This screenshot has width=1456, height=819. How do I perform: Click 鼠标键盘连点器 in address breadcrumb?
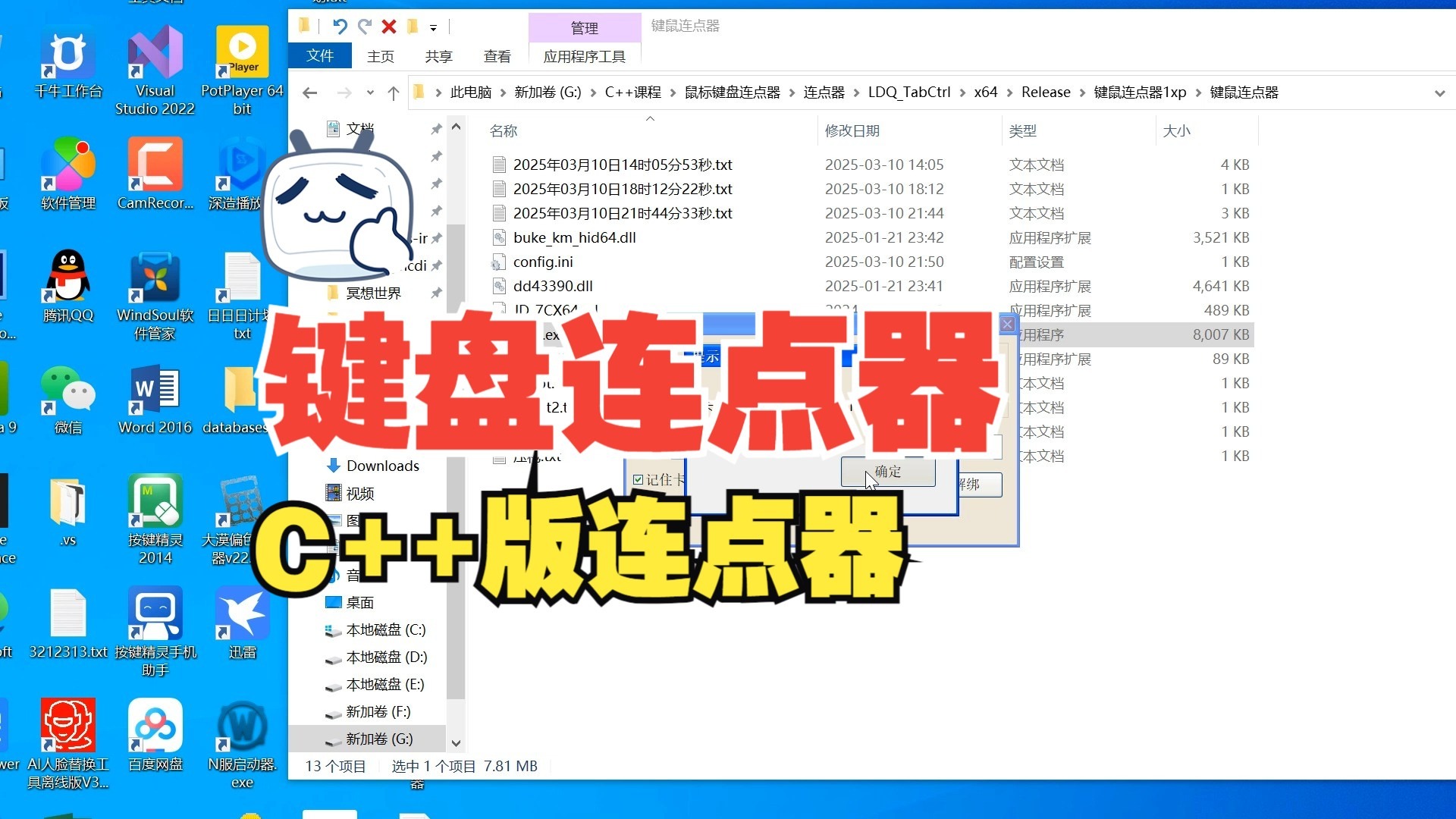(x=733, y=93)
